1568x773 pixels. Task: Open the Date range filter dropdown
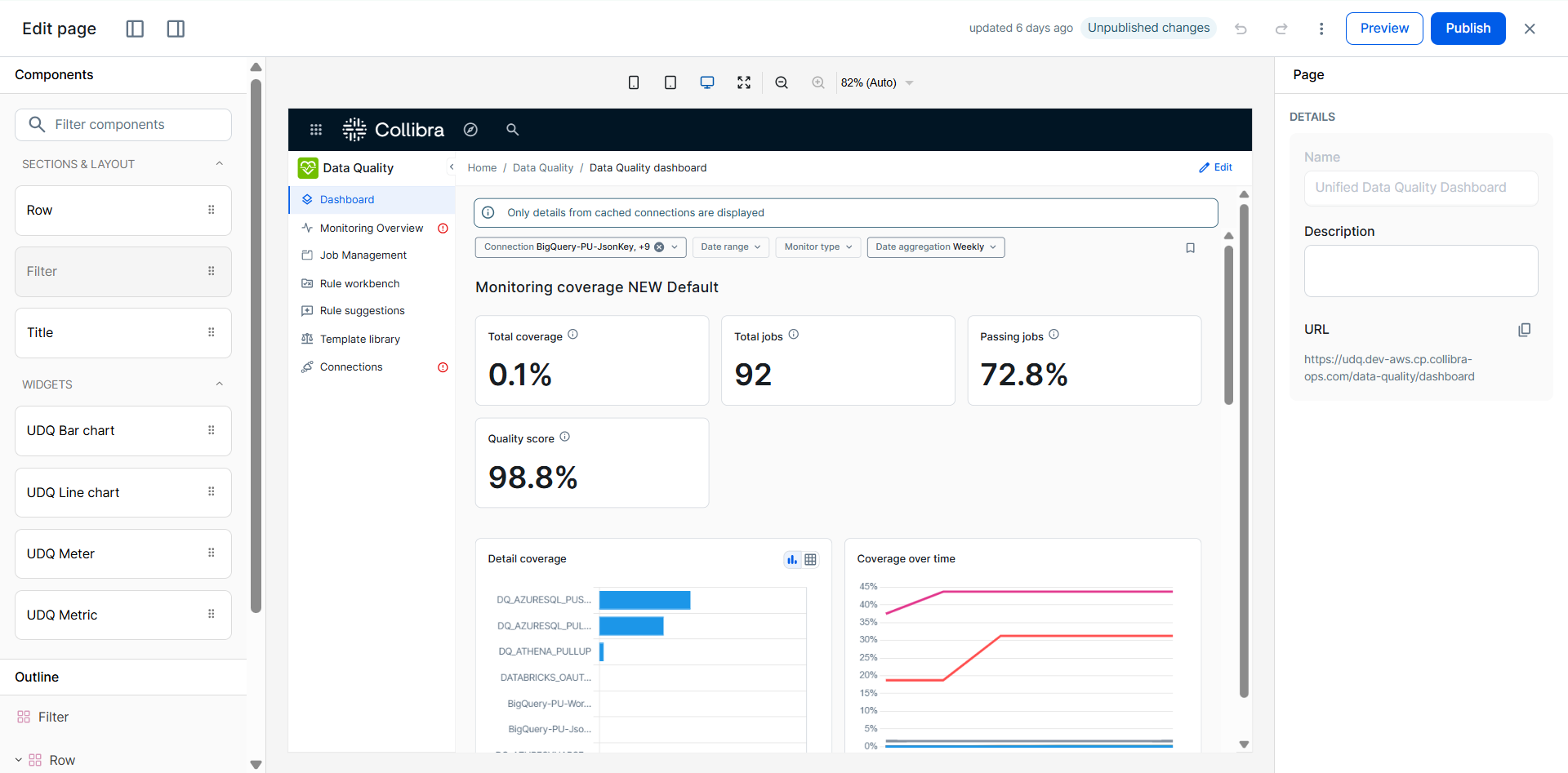(731, 247)
